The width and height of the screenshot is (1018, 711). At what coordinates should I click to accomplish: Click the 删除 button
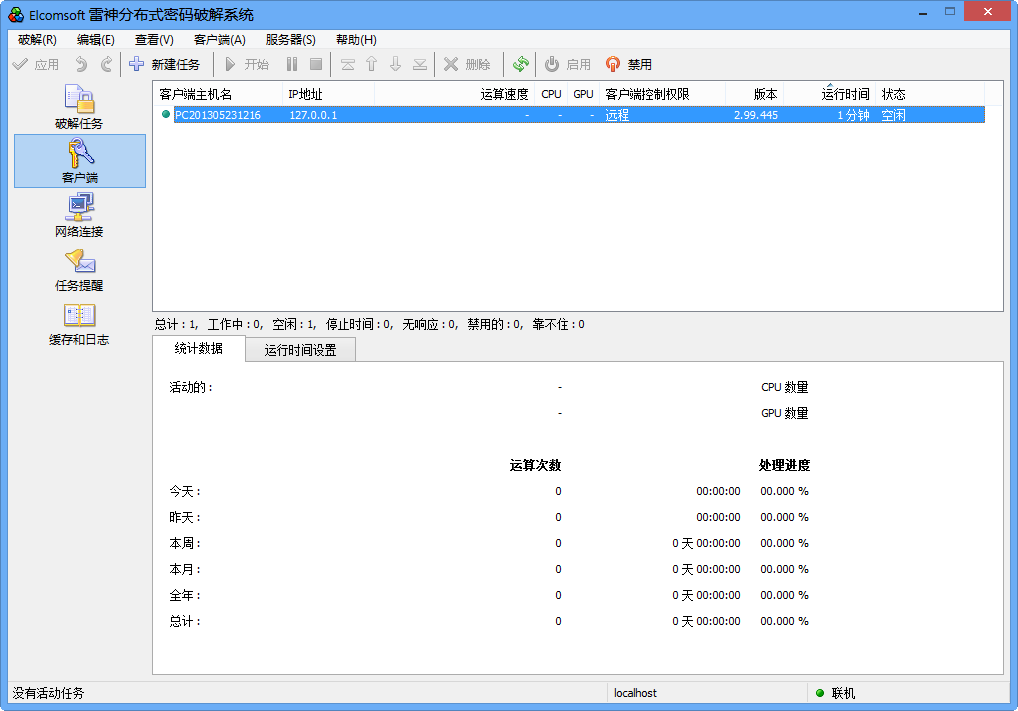(x=466, y=64)
